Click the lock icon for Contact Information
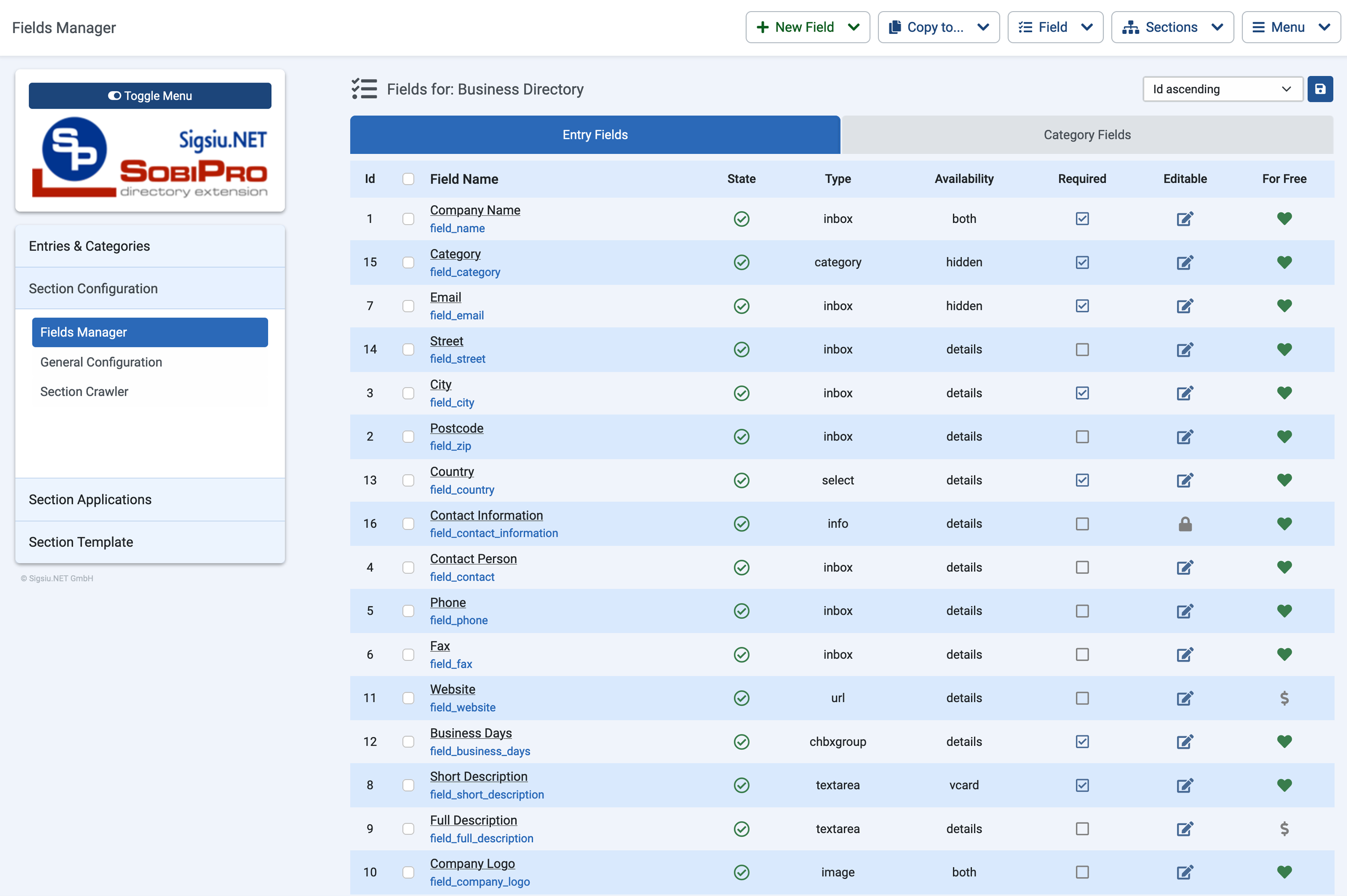 pyautogui.click(x=1184, y=523)
